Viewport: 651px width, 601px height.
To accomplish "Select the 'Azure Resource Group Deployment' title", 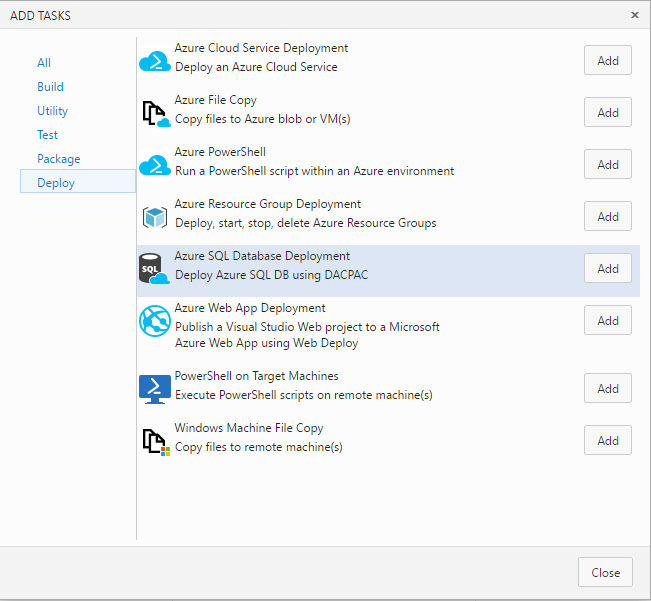I will pyautogui.click(x=267, y=204).
